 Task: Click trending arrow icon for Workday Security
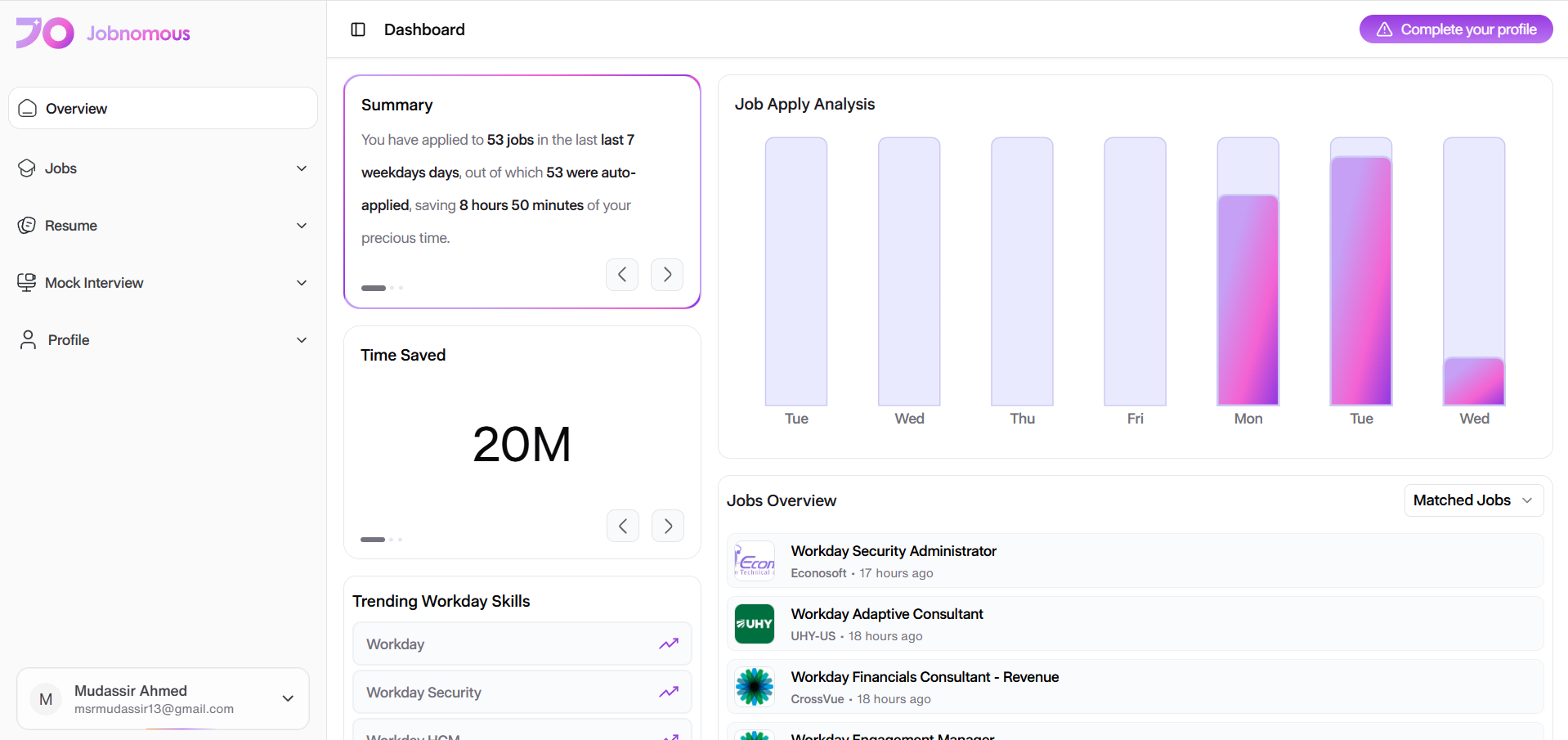click(669, 693)
